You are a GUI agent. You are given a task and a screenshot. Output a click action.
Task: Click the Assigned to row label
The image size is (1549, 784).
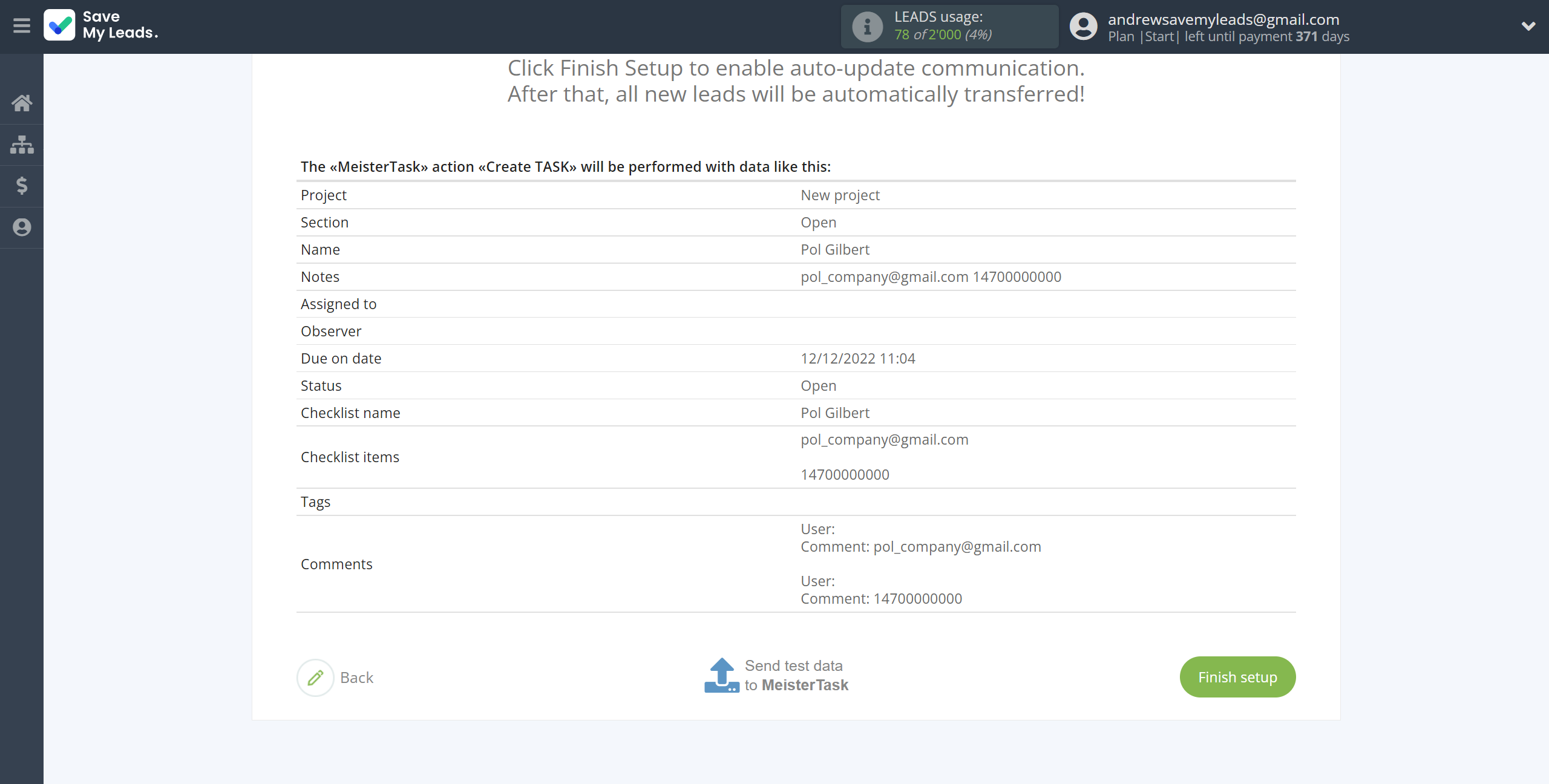(338, 304)
